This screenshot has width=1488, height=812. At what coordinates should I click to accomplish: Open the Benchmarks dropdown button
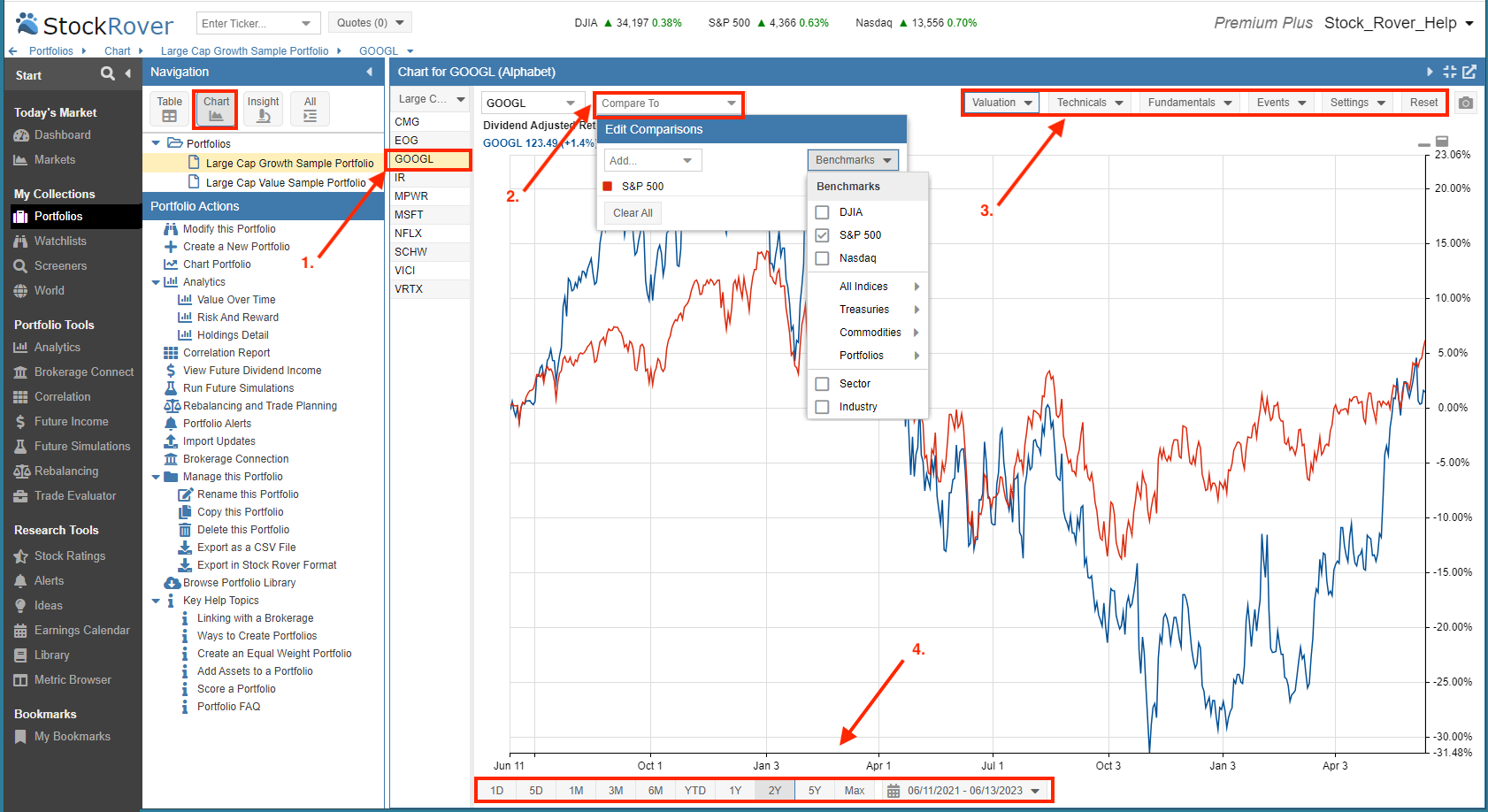(853, 160)
